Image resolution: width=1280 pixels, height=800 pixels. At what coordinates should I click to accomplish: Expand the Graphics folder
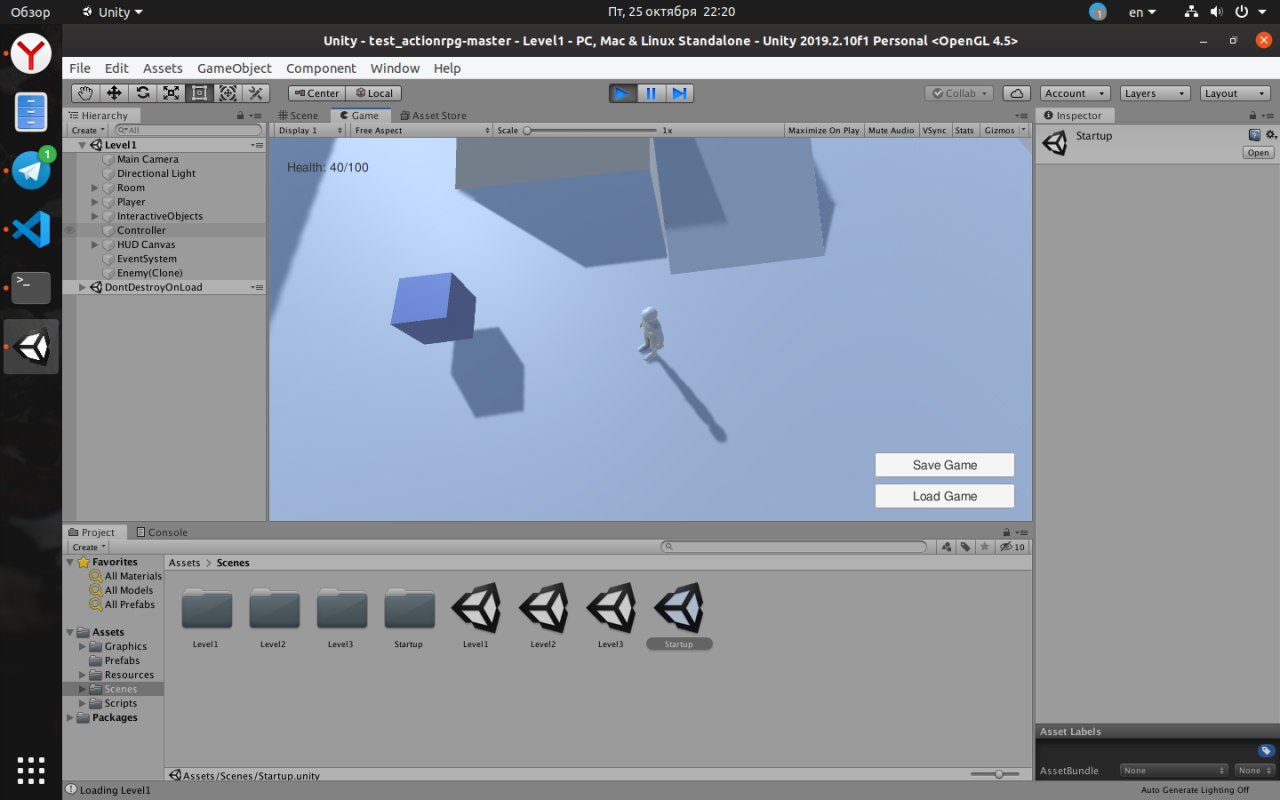(83, 646)
